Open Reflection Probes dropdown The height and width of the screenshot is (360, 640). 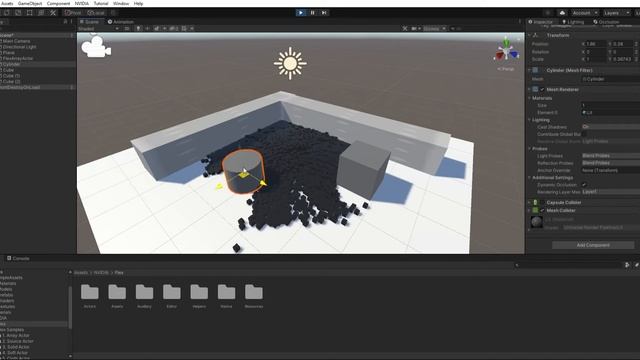(x=611, y=163)
